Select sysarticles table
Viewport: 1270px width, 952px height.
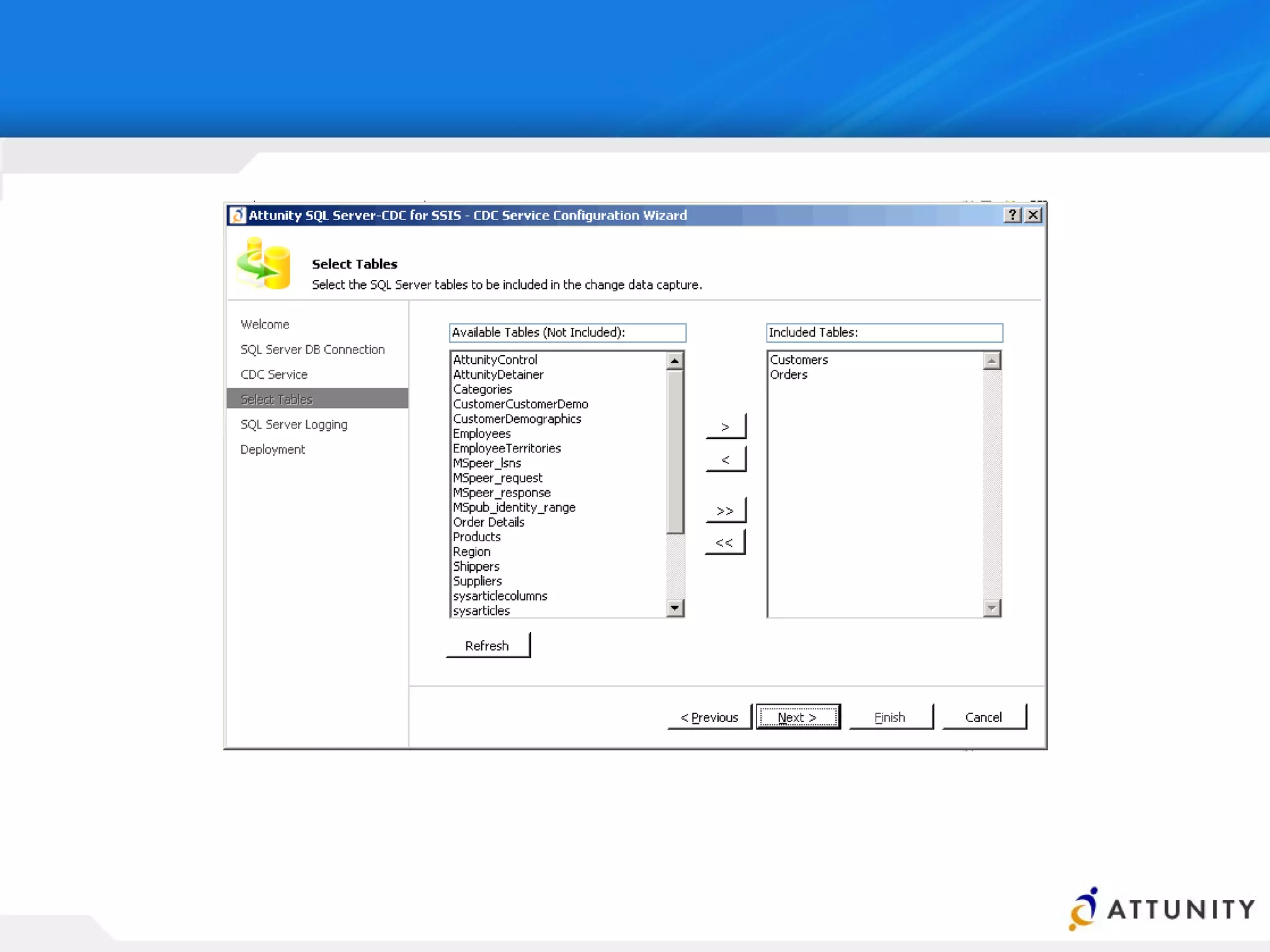tap(481, 610)
